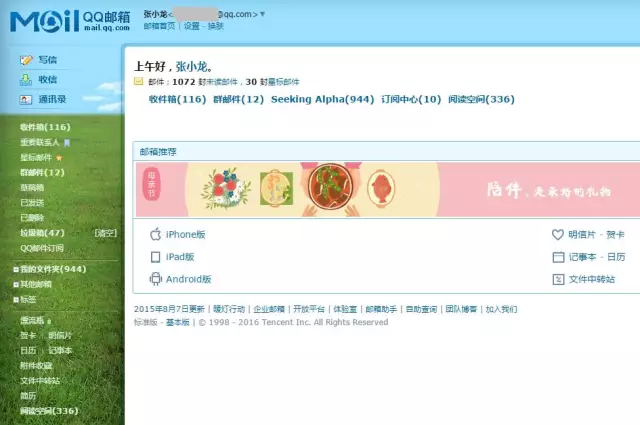
Task: Expand the 标签 sidebar section
Action: [16, 300]
